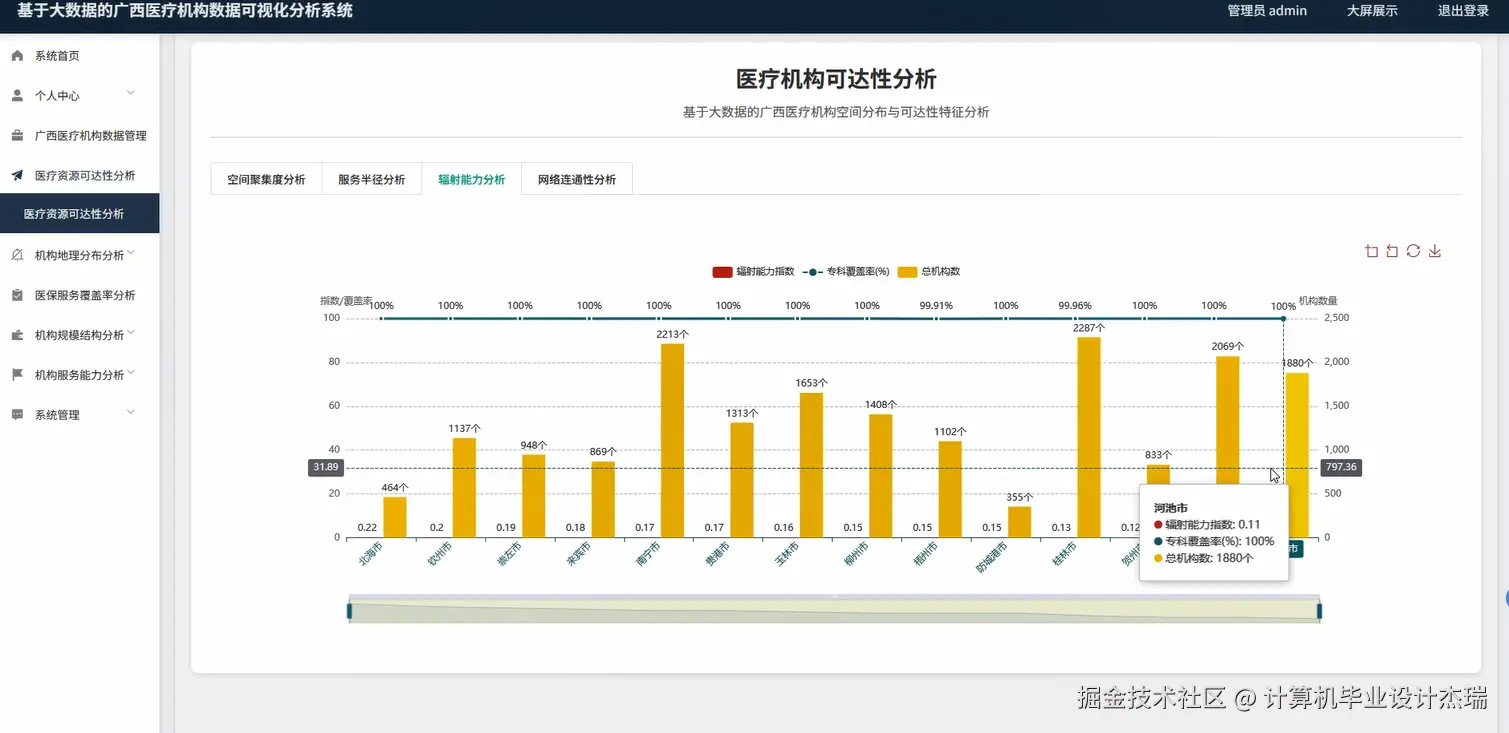Click the 崇左市 bar labeled 948个
This screenshot has width=1509, height=733.
click(533, 496)
